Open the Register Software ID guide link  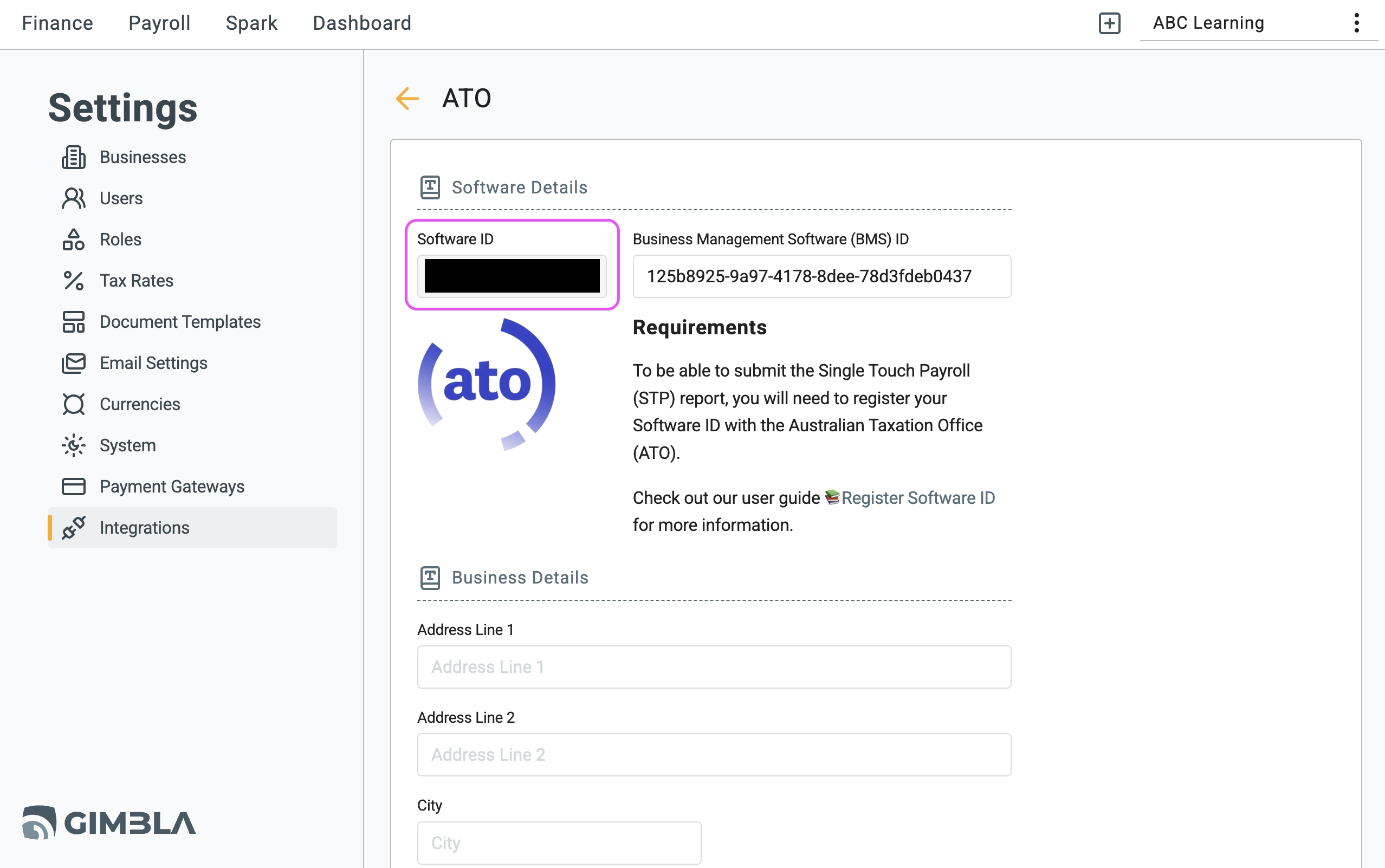(917, 498)
